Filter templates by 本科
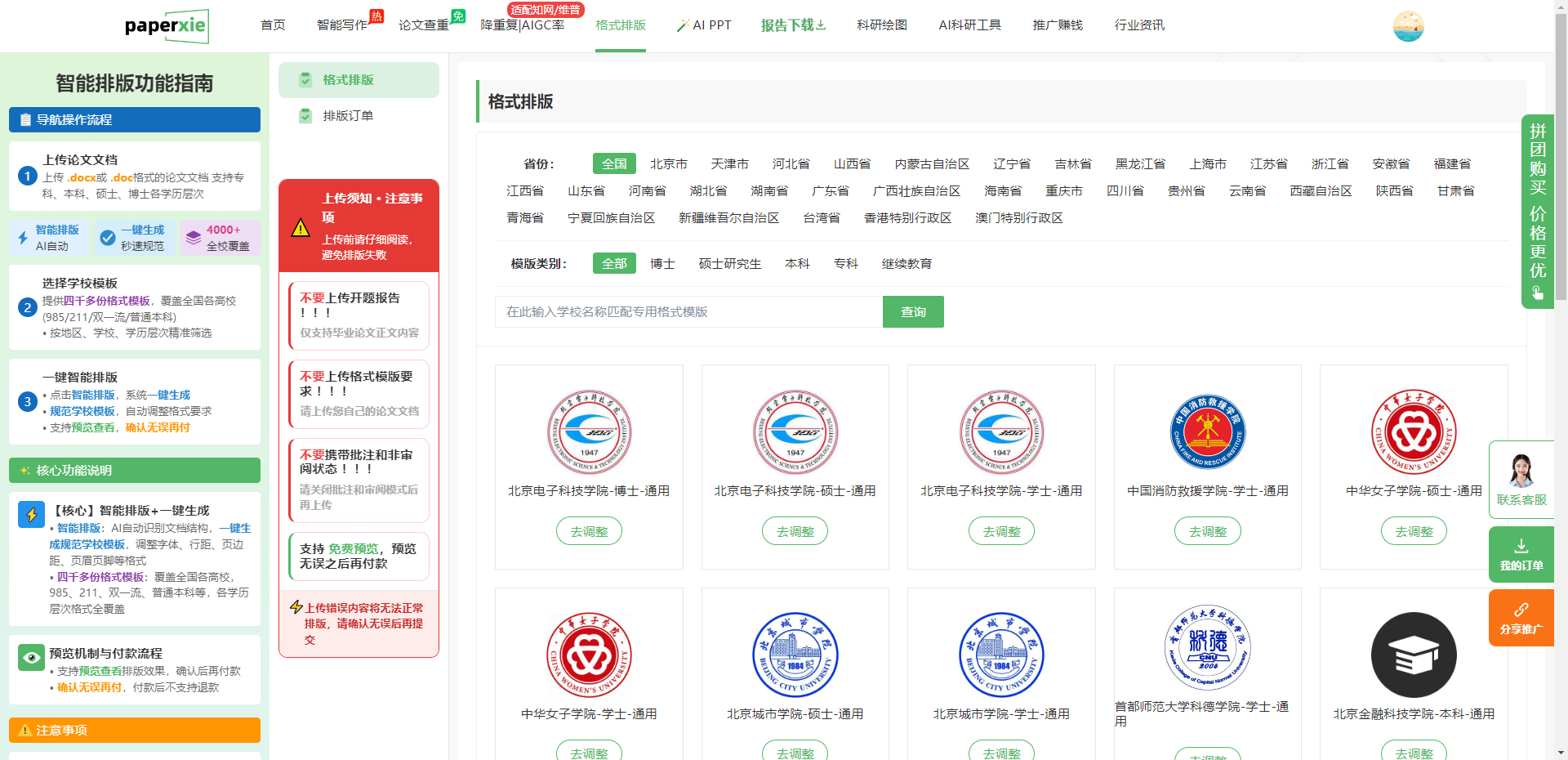This screenshot has height=760, width=1568. coord(797,264)
